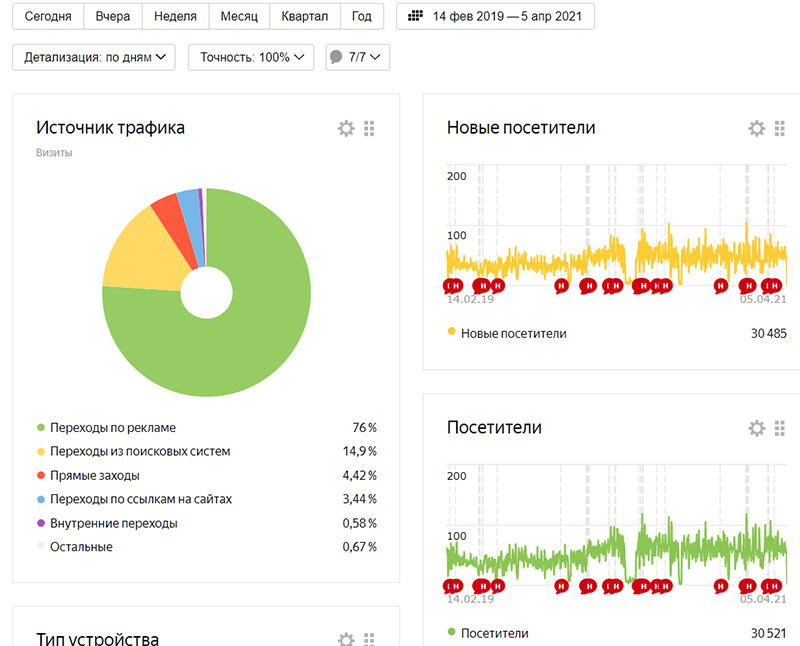Open the 7/7 annotations dropdown
Screen dimensions: 800x646
pos(358,57)
